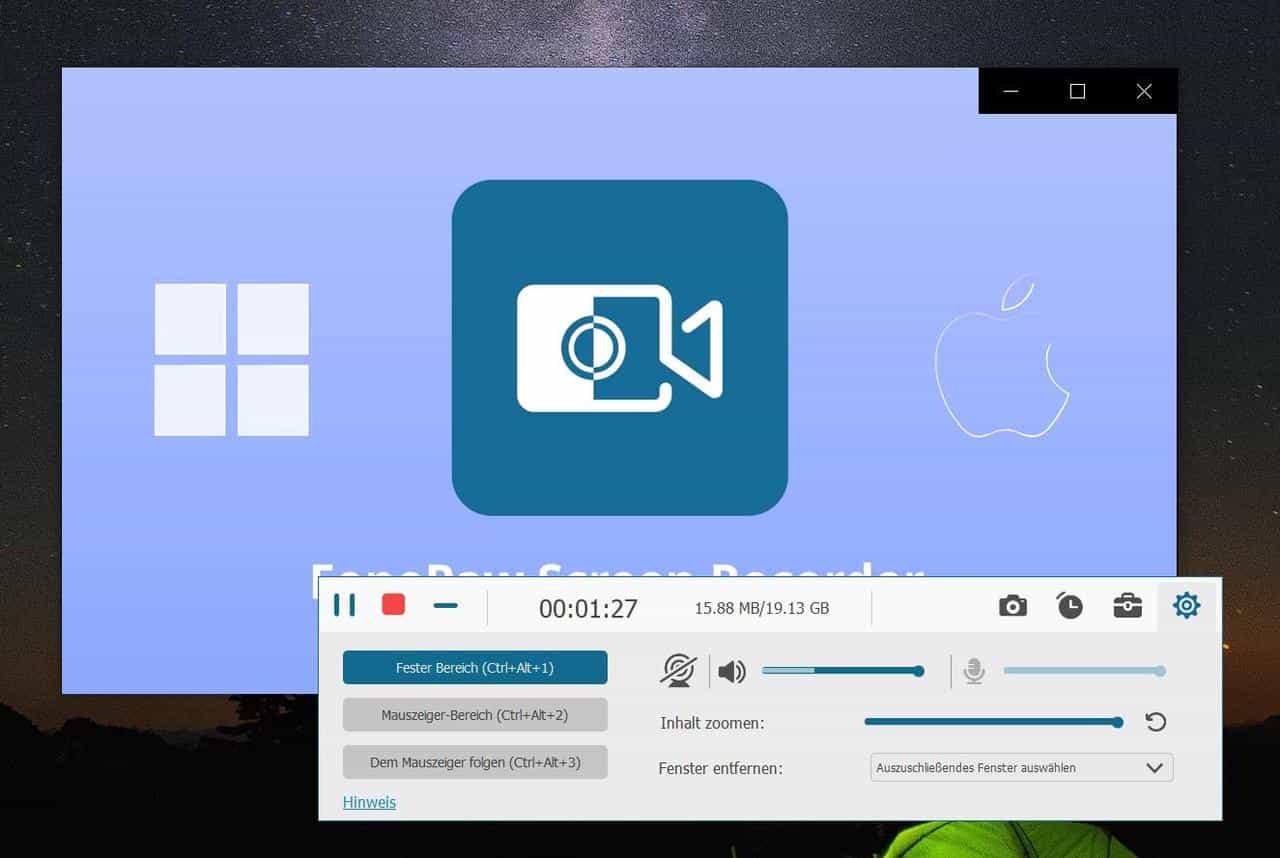Screen dimensions: 1280x858
Task: Click the elapsed time 00:01:27
Action: [x=588, y=609]
